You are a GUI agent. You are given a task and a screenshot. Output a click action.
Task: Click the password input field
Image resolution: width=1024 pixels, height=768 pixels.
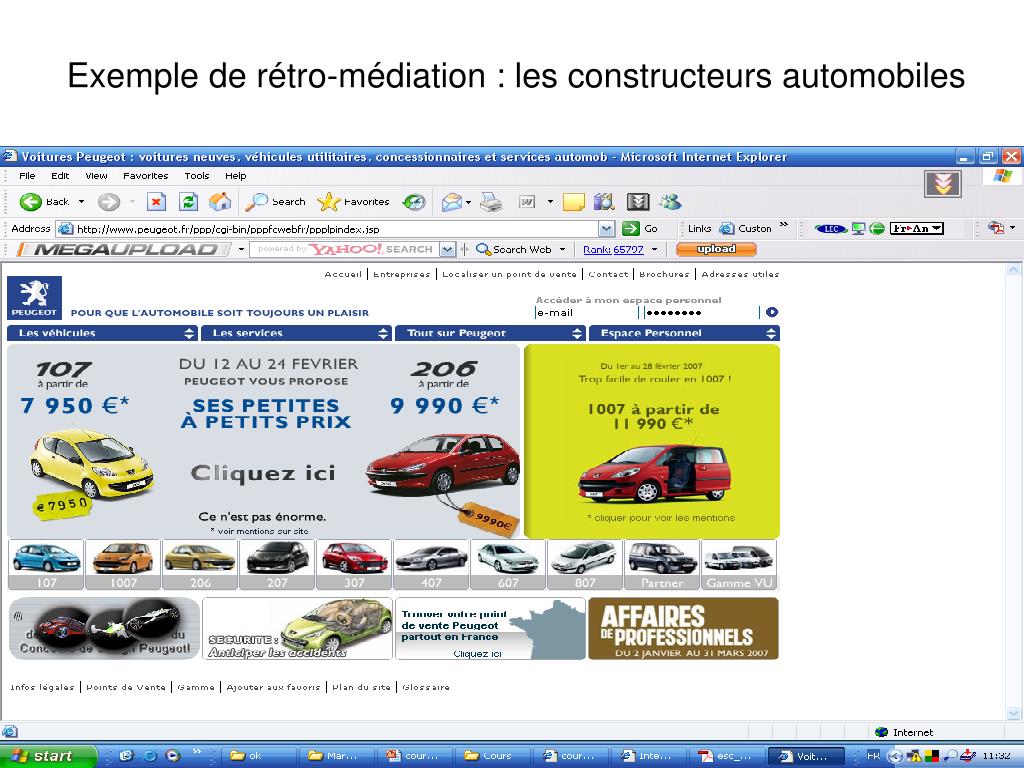701,312
